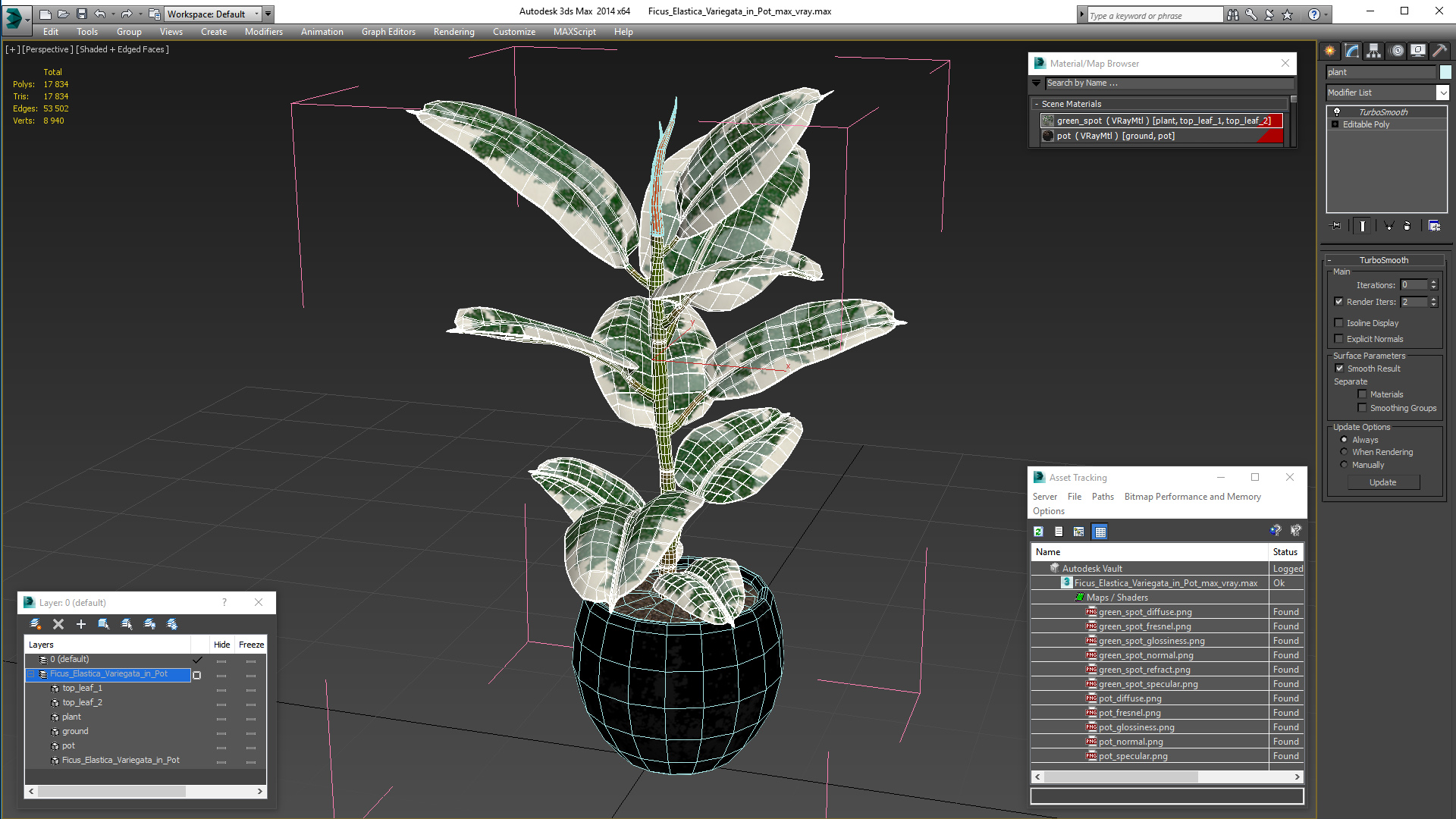
Task: Open the Motion command panel tab
Action: (x=1396, y=51)
